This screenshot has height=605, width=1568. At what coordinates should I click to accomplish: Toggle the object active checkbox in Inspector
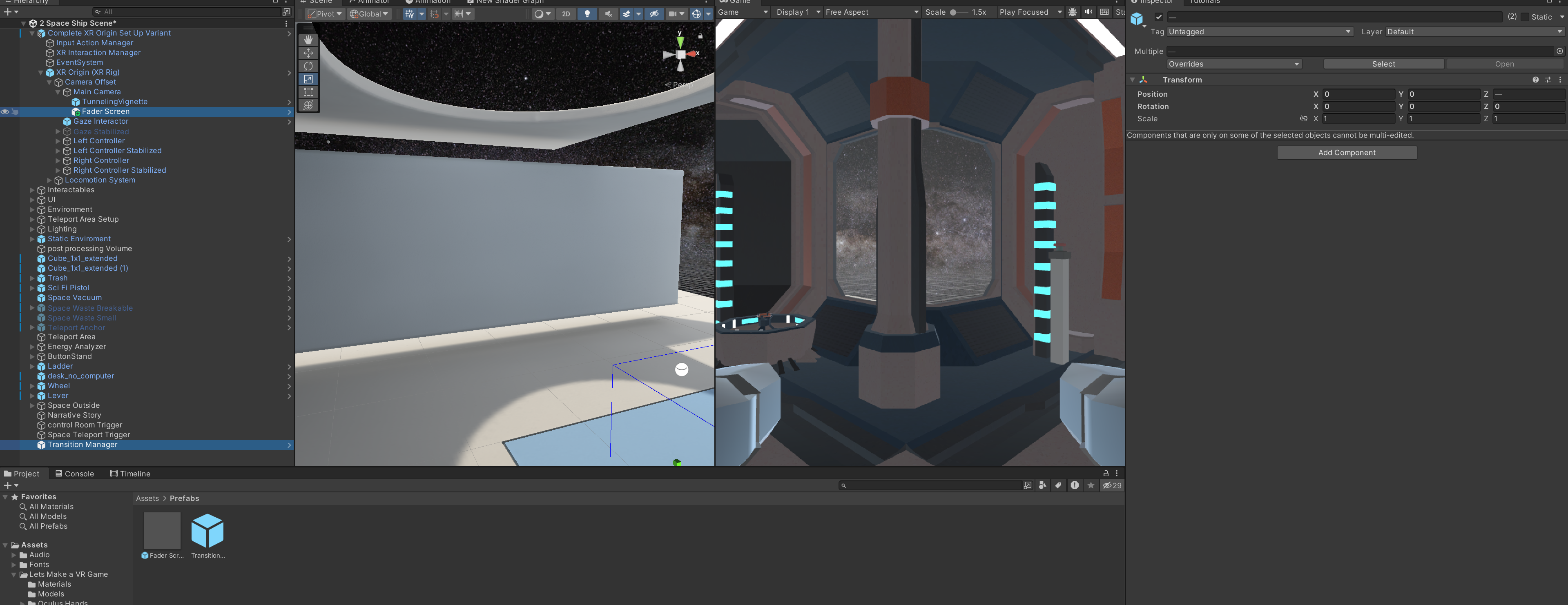[1158, 17]
